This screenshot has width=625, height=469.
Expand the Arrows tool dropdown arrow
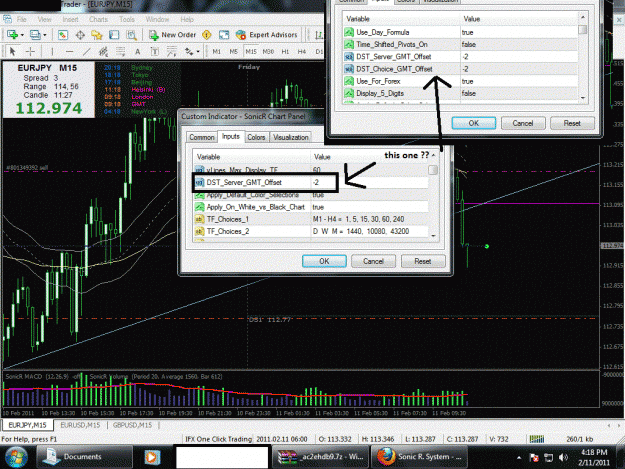pyautogui.click(x=198, y=52)
